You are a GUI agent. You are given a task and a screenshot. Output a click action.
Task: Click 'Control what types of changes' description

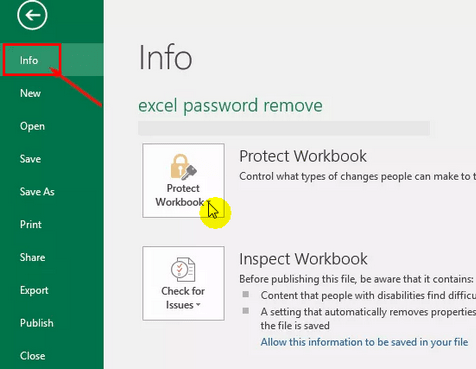click(357, 176)
